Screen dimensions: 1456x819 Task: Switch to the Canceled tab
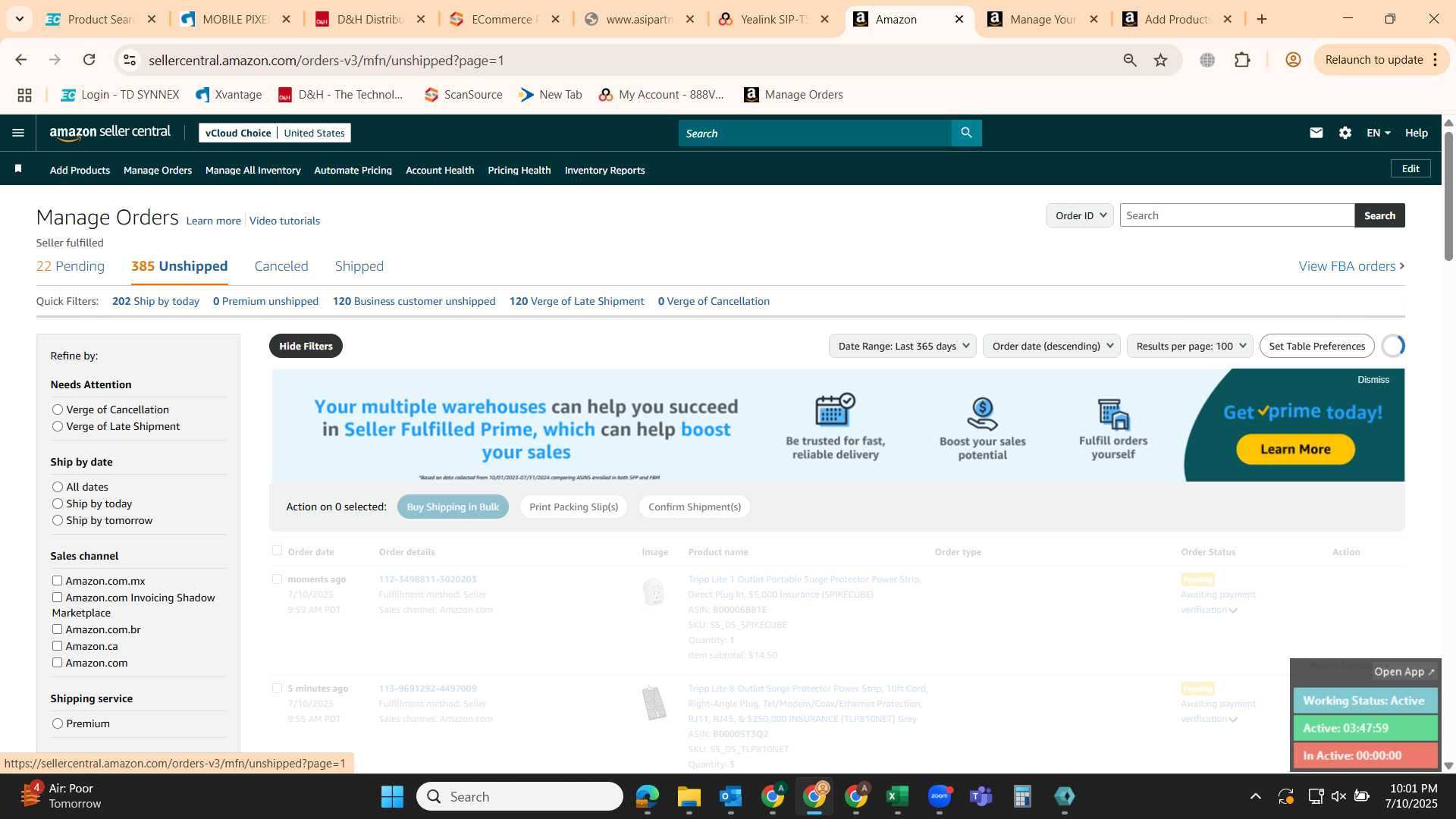[281, 266]
